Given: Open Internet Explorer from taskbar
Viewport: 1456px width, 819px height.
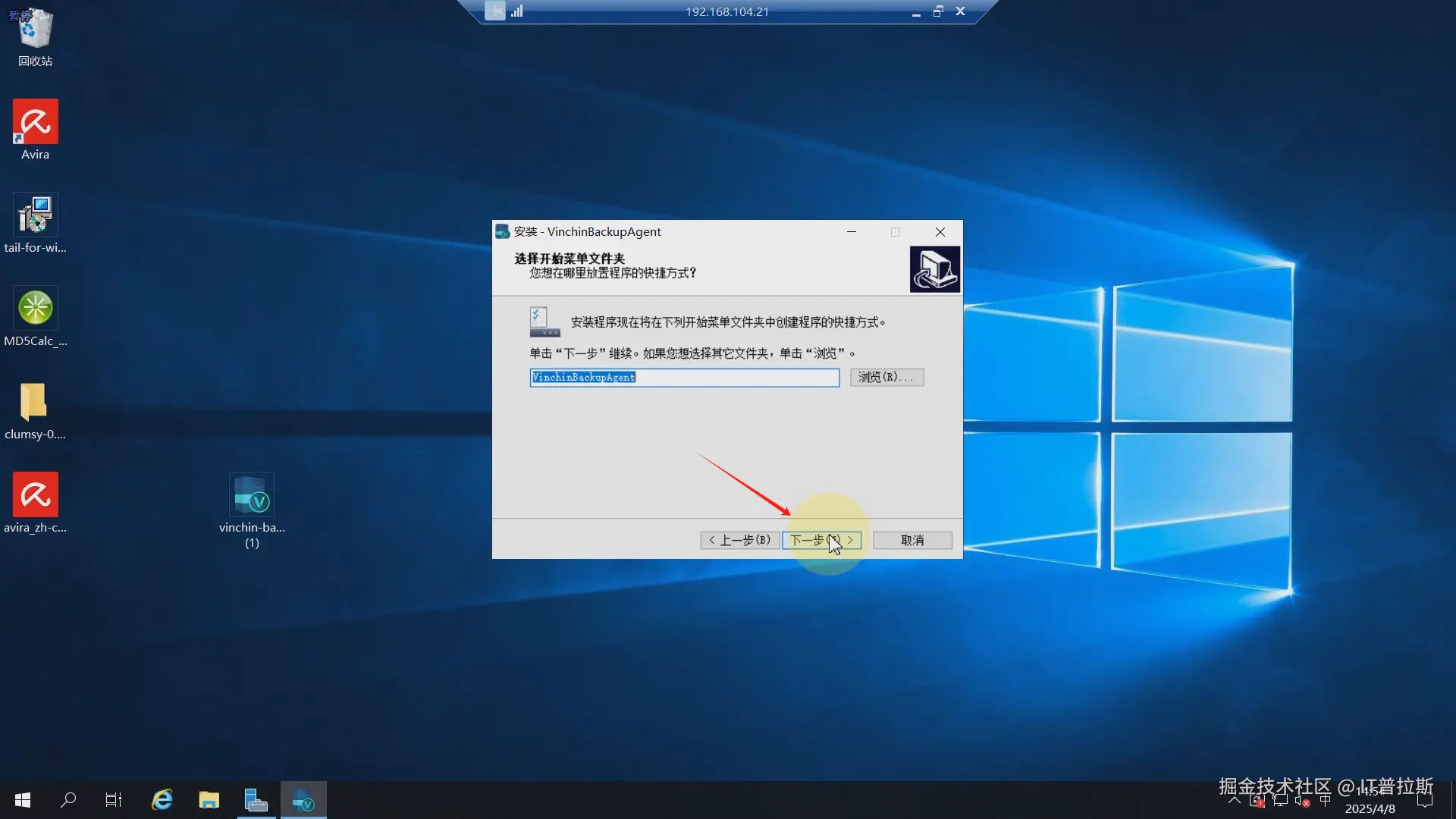Looking at the screenshot, I should coord(162,800).
